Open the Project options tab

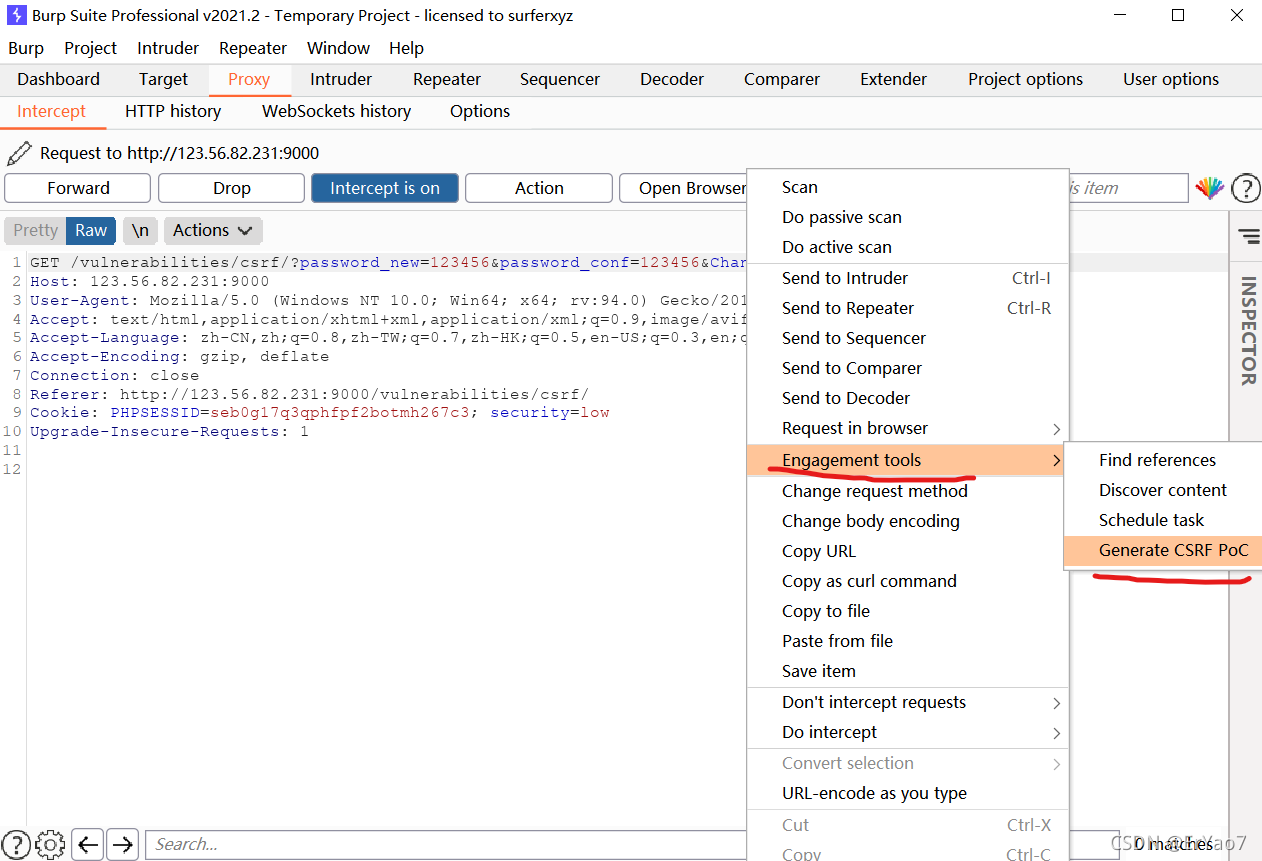coord(1025,79)
